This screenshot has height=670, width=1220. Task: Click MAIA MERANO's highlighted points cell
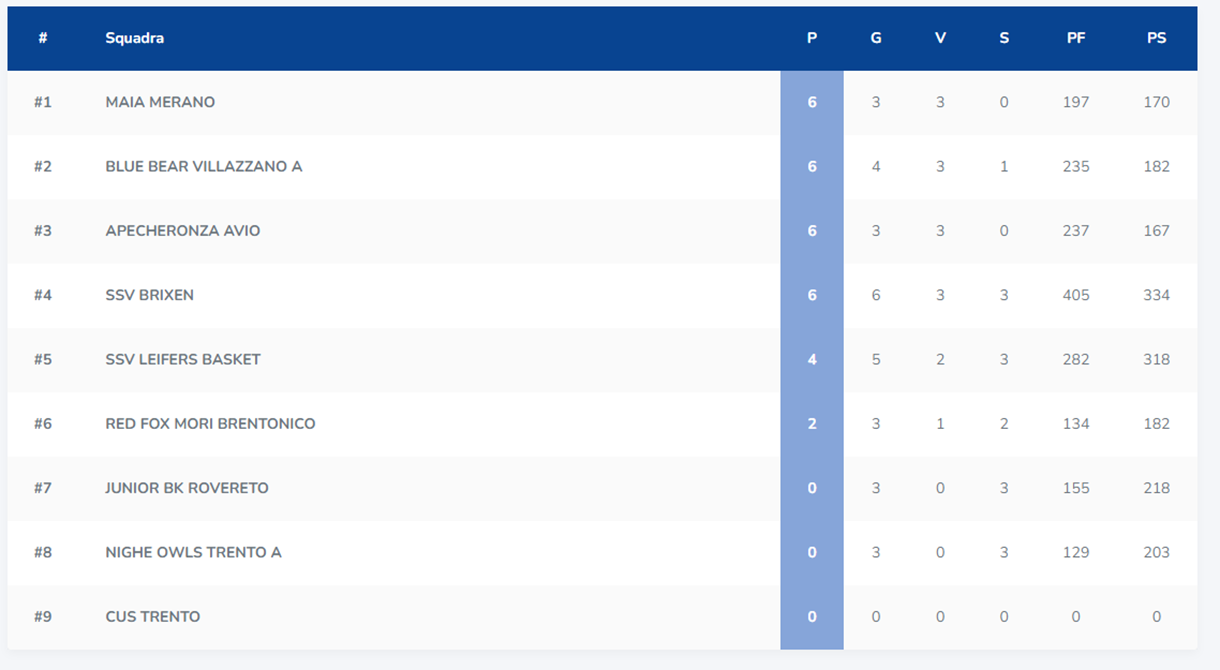click(812, 102)
